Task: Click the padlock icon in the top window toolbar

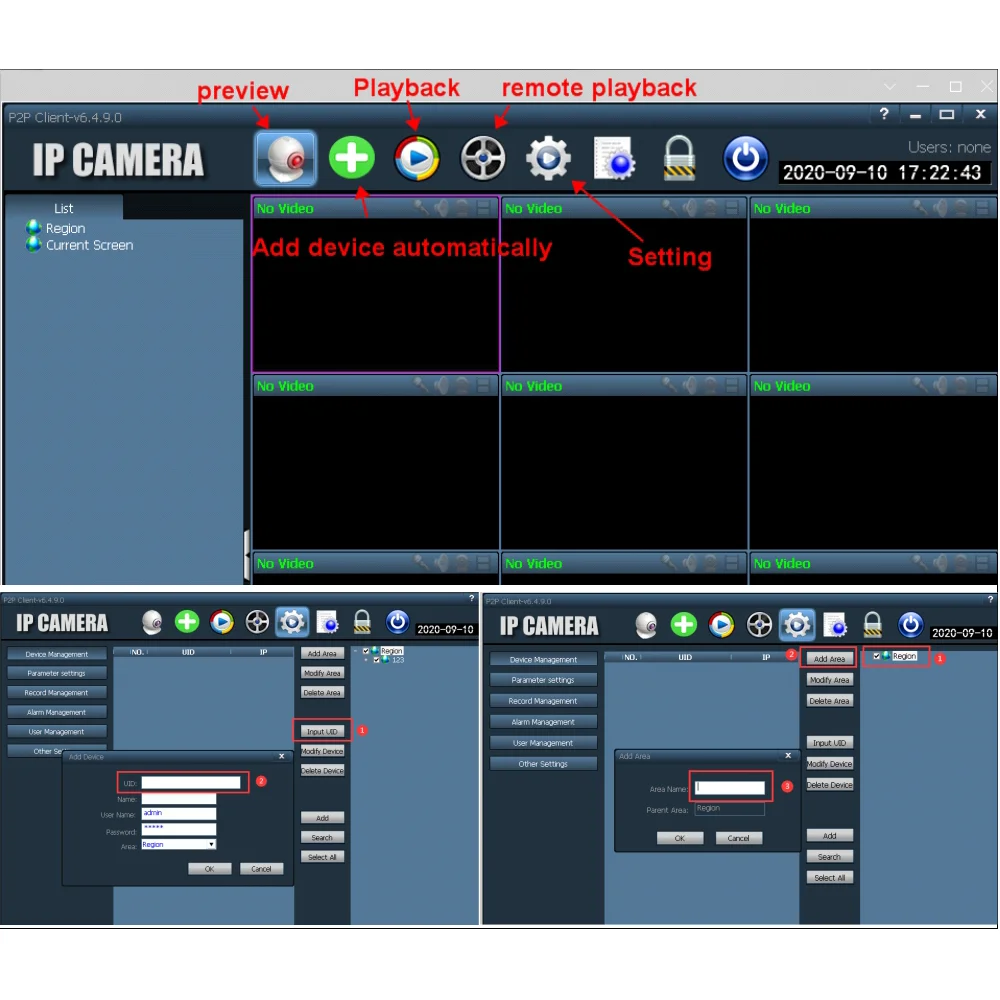Action: (x=679, y=158)
